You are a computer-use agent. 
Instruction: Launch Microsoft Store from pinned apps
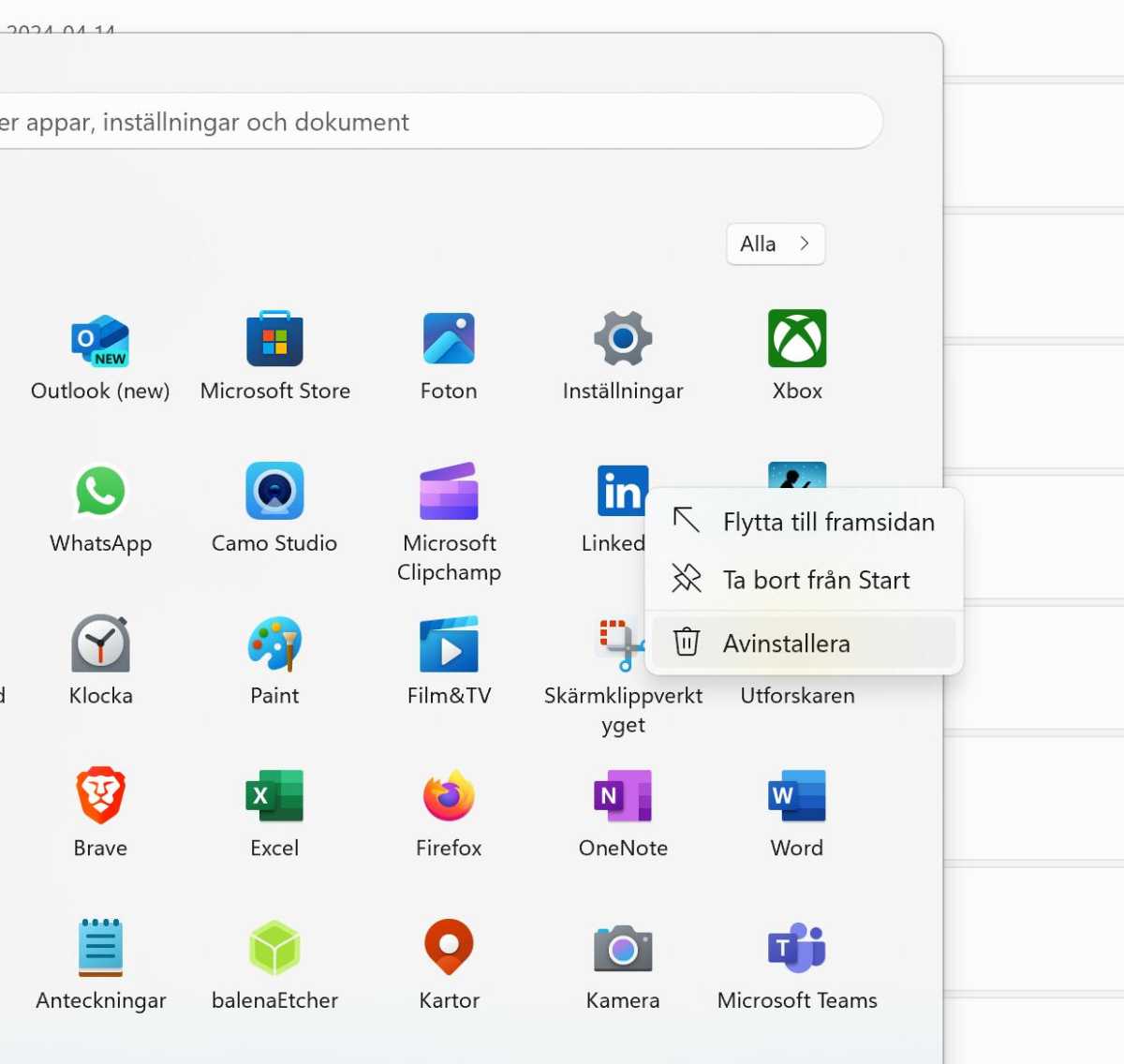tap(274, 340)
